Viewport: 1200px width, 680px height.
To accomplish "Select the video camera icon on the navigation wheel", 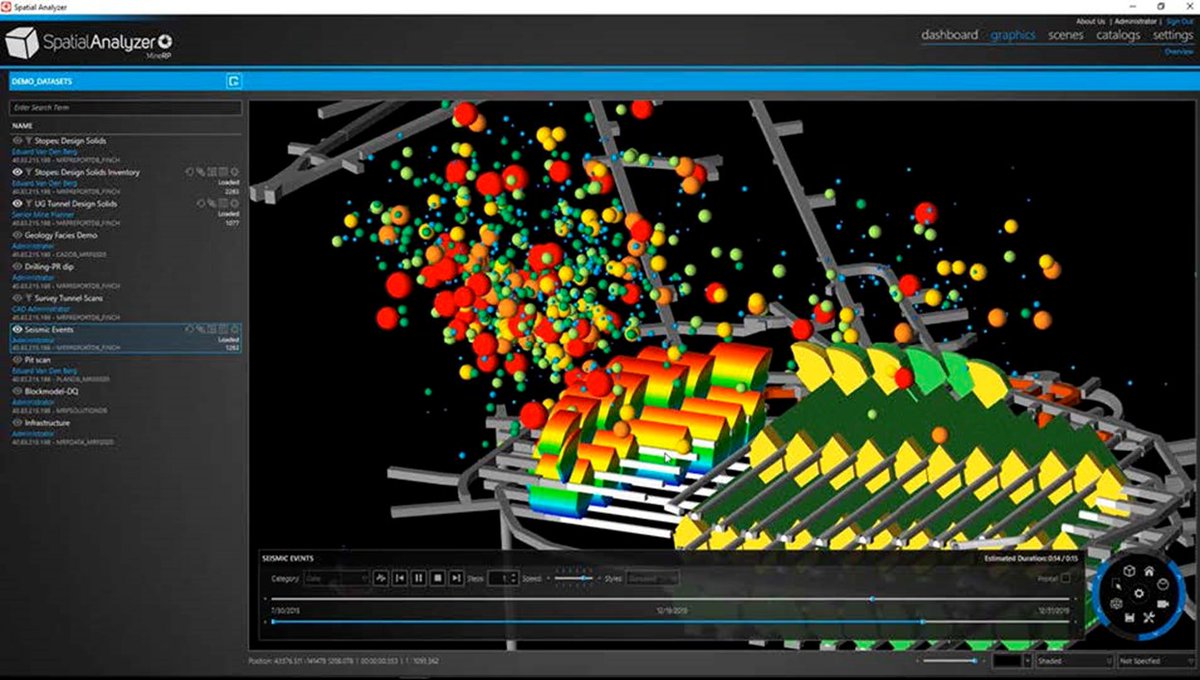I will 1164,603.
